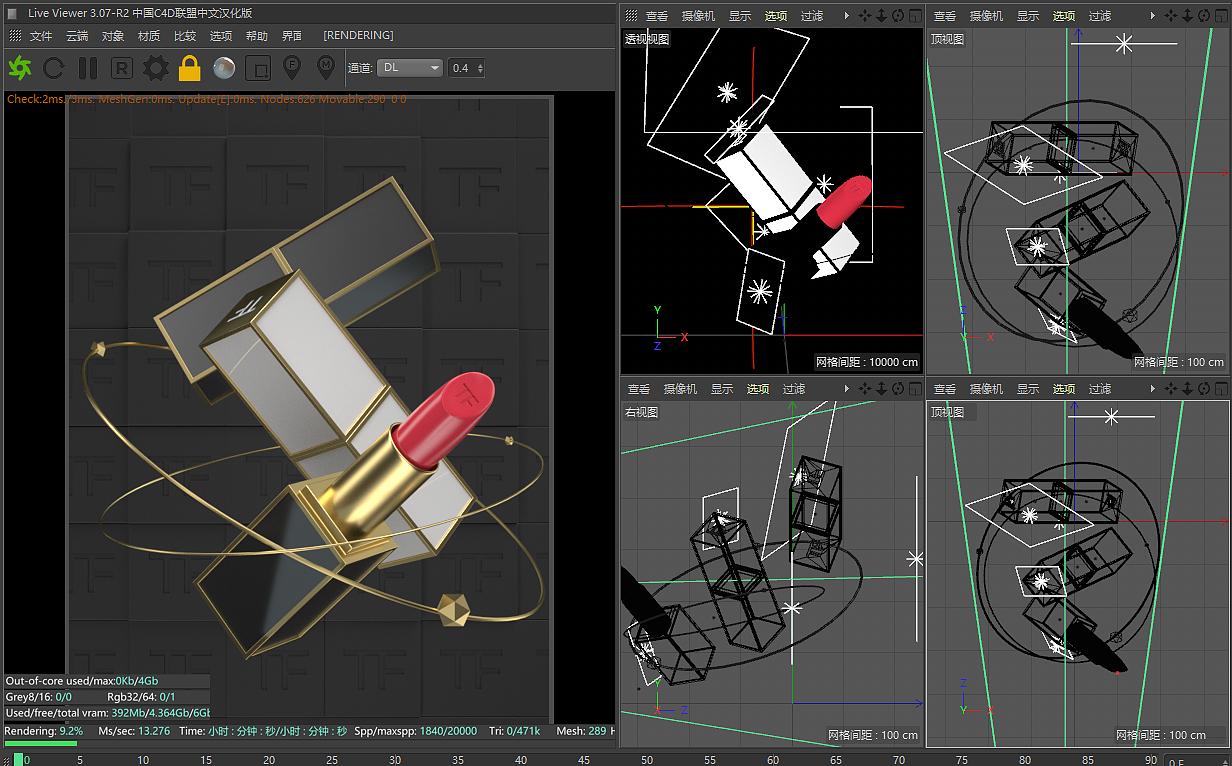
Task: Click the rotate-camera icon in lower-right top view
Action: (1204, 389)
